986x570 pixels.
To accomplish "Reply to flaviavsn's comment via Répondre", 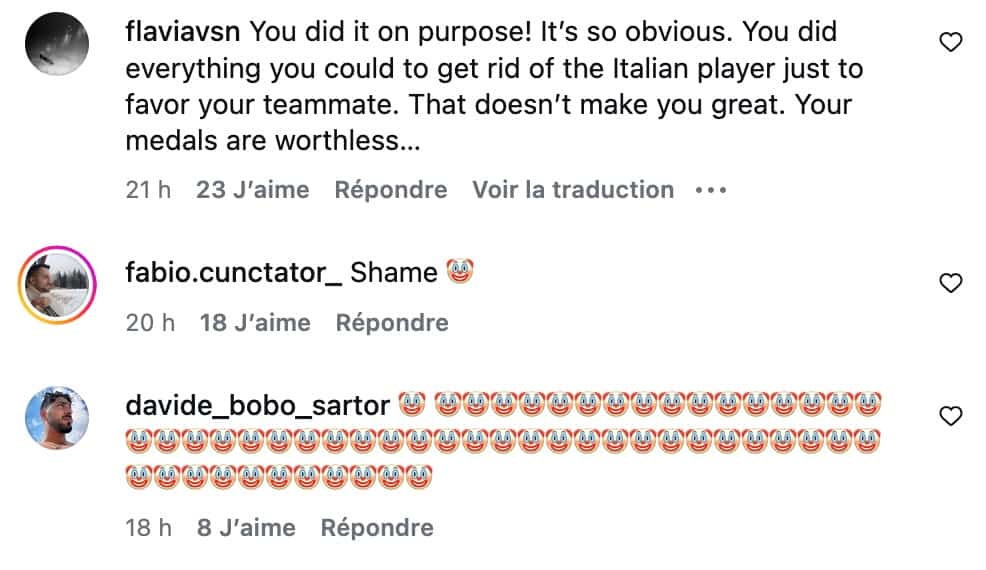I will (x=390, y=190).
